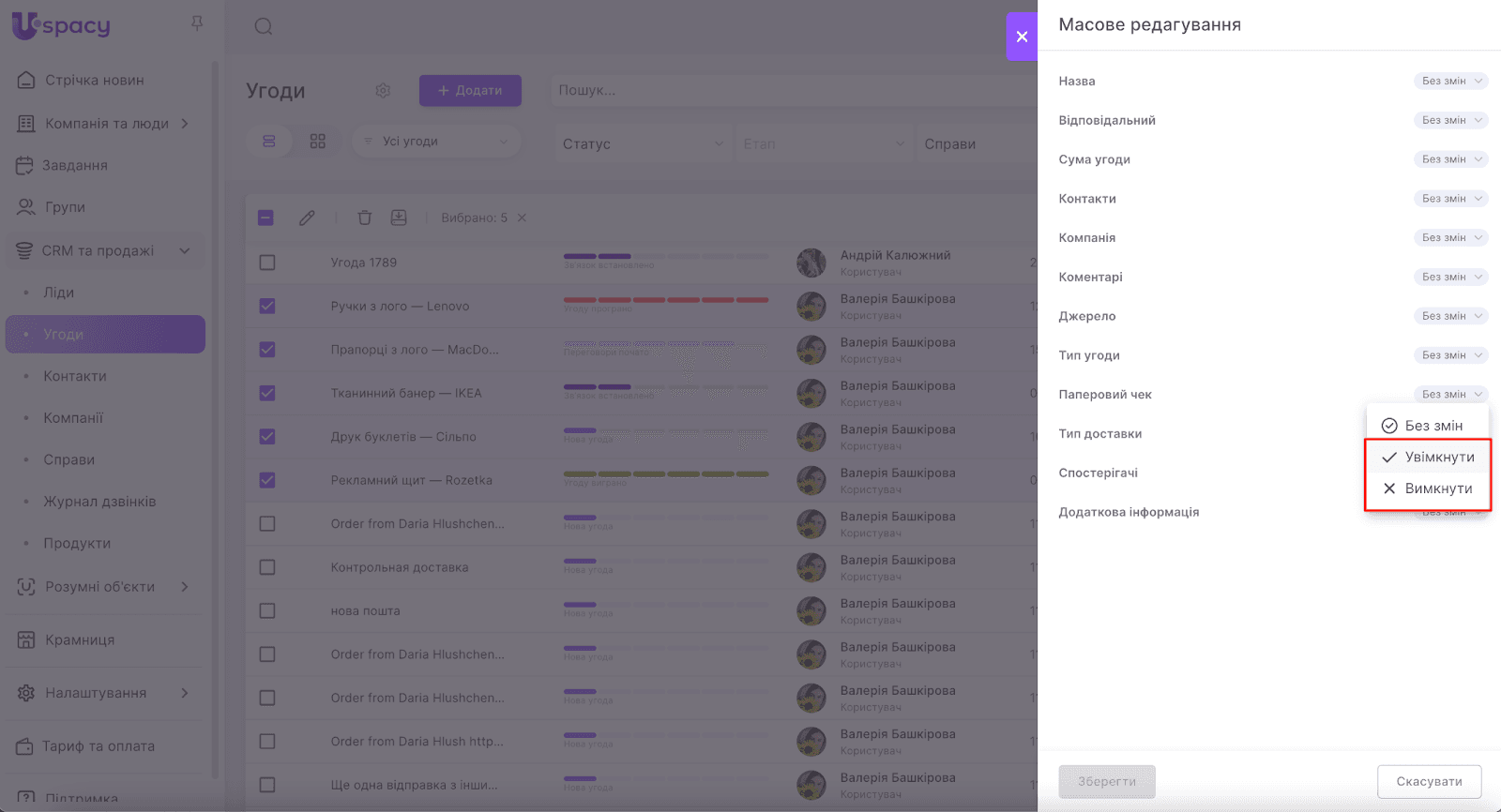Check the box for Угода 1789
1501x812 pixels.
coord(267,263)
